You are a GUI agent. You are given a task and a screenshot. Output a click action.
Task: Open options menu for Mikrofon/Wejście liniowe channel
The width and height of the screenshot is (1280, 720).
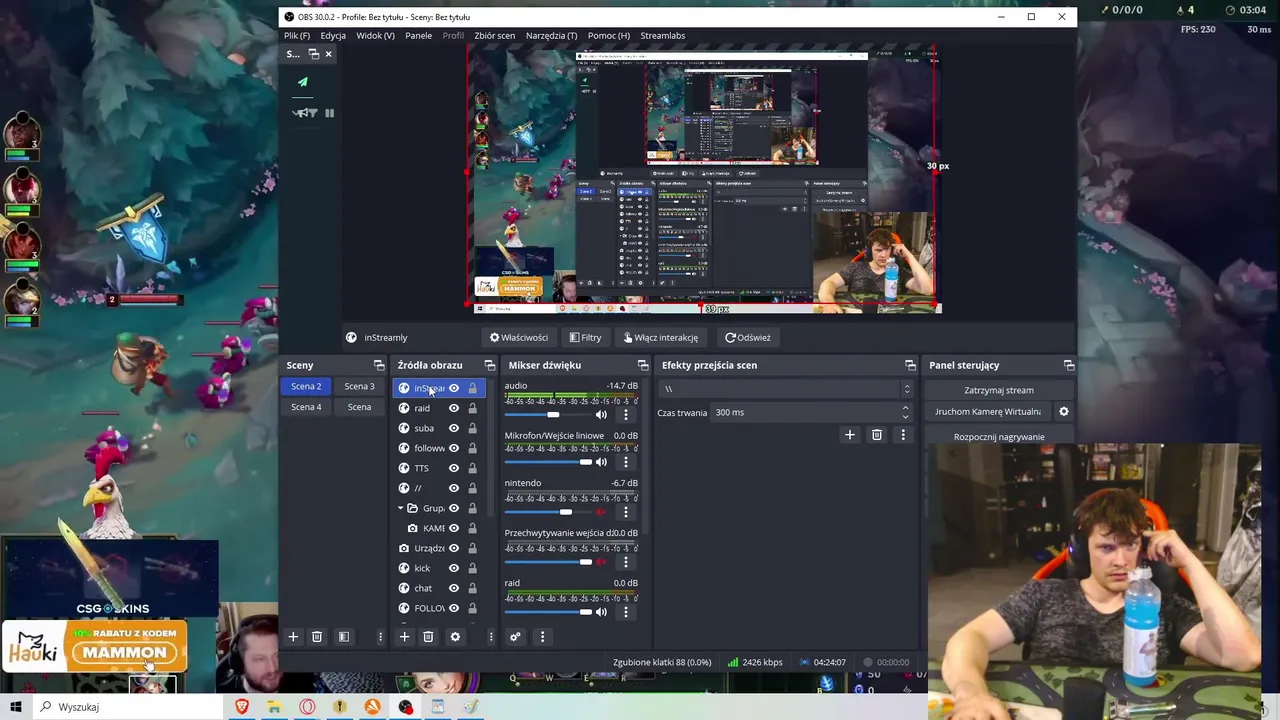pos(626,462)
